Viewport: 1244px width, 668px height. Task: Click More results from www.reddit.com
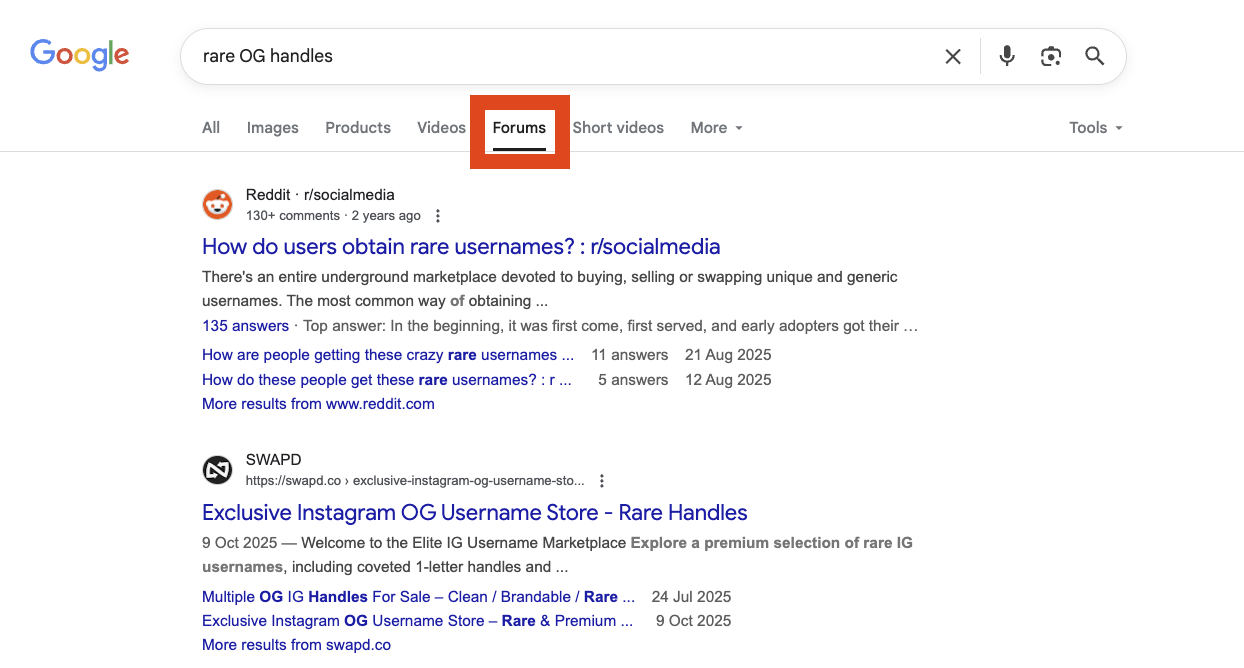(318, 404)
